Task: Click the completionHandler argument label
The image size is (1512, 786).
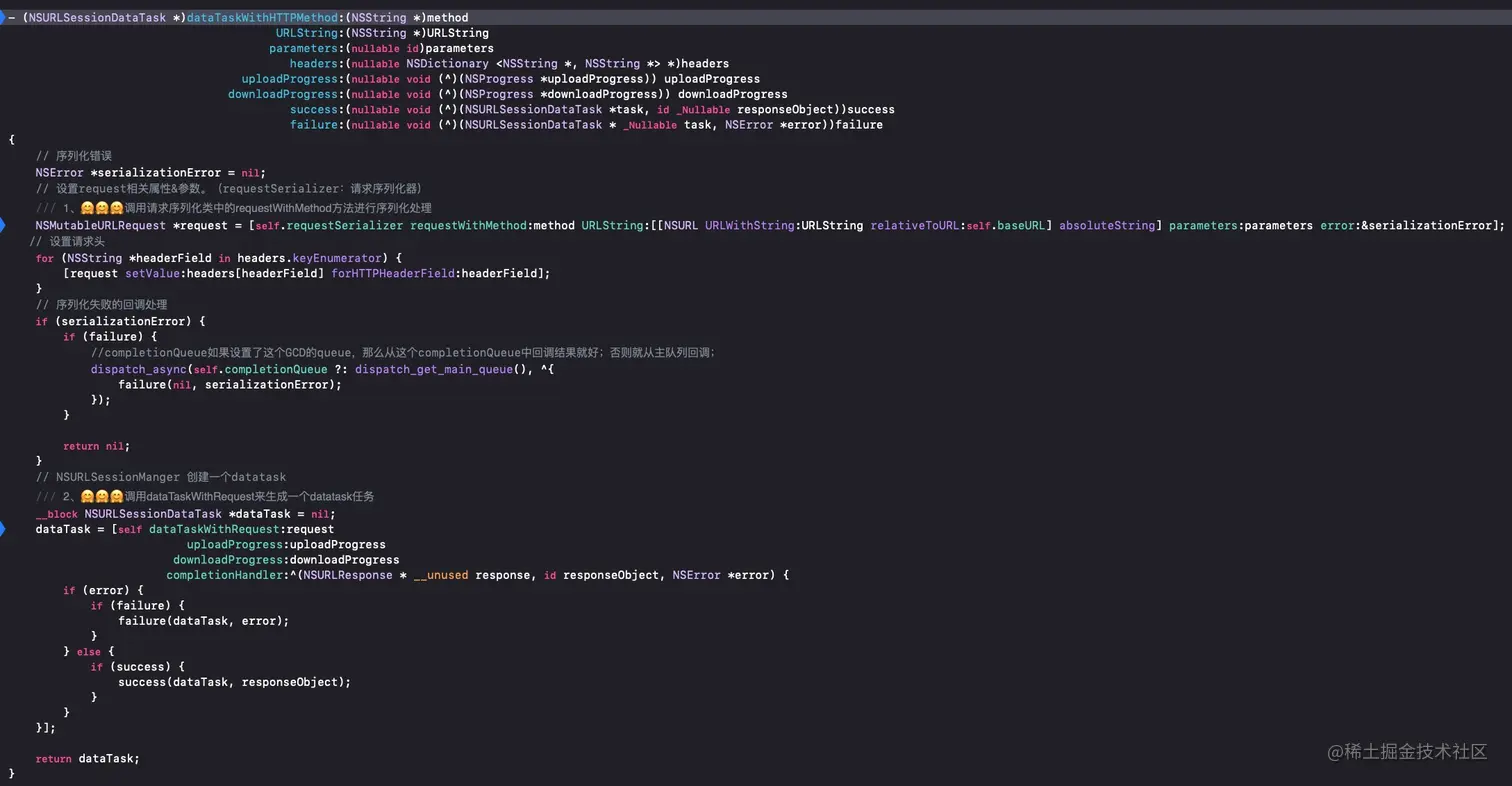Action: point(227,575)
